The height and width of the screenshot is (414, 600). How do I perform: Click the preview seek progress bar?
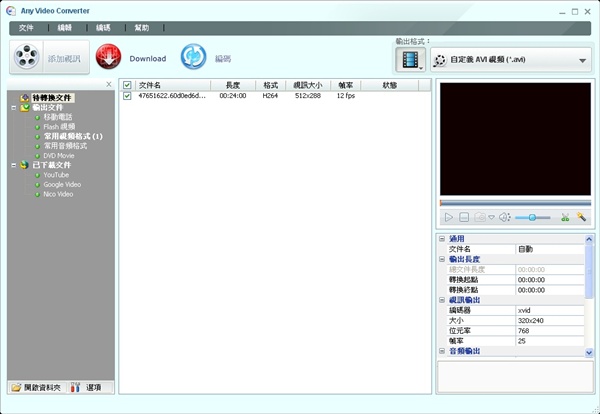coord(515,203)
